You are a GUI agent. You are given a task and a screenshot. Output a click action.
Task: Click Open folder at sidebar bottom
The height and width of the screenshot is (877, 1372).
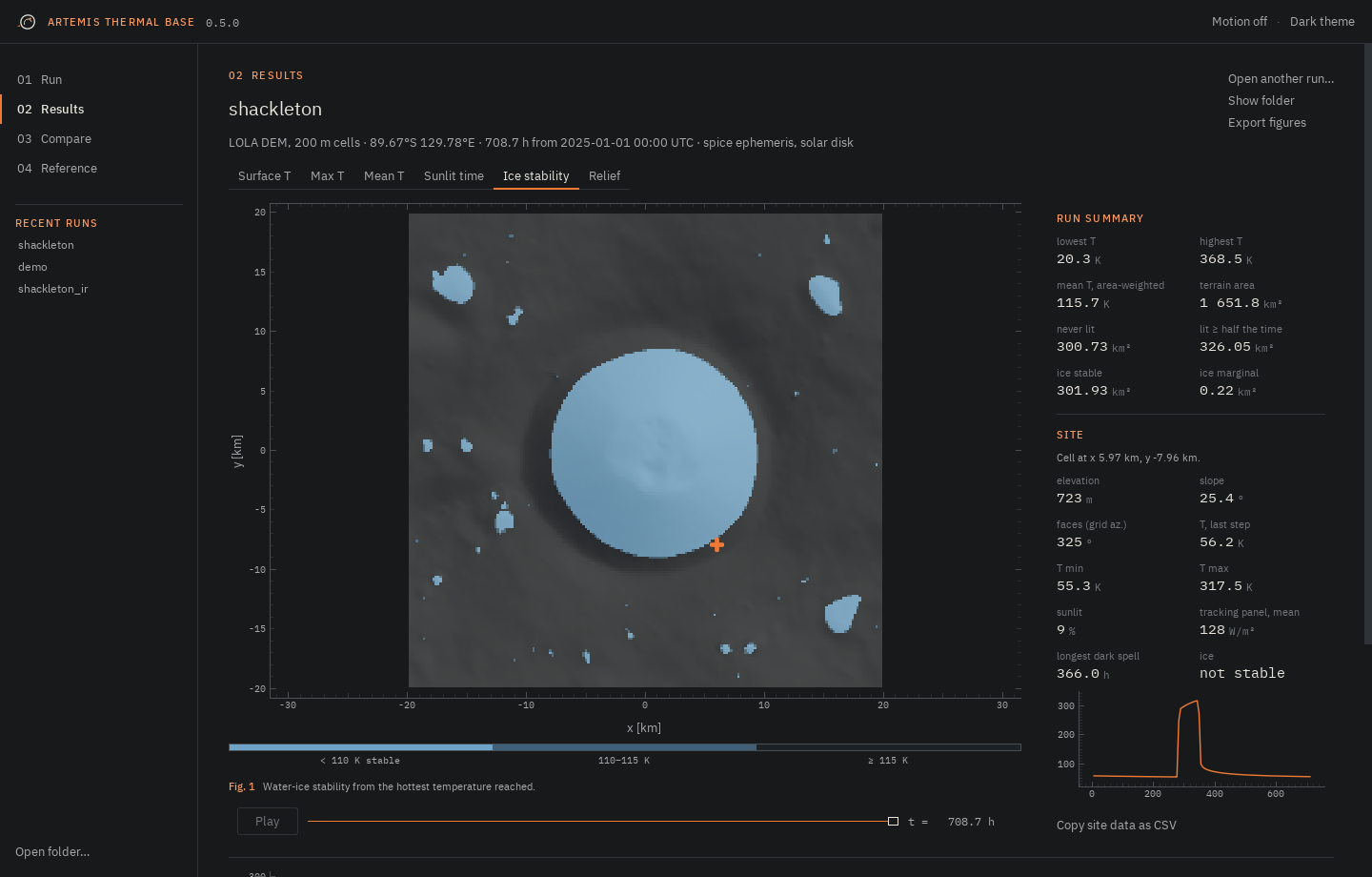coord(52,851)
